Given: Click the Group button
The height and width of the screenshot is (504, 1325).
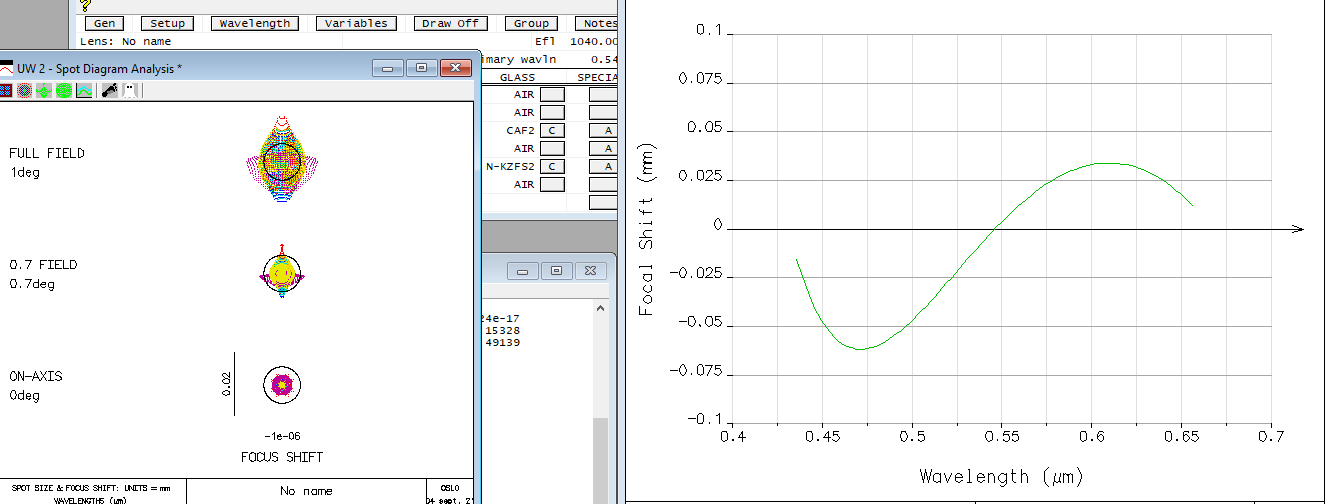Looking at the screenshot, I should coord(531,23).
